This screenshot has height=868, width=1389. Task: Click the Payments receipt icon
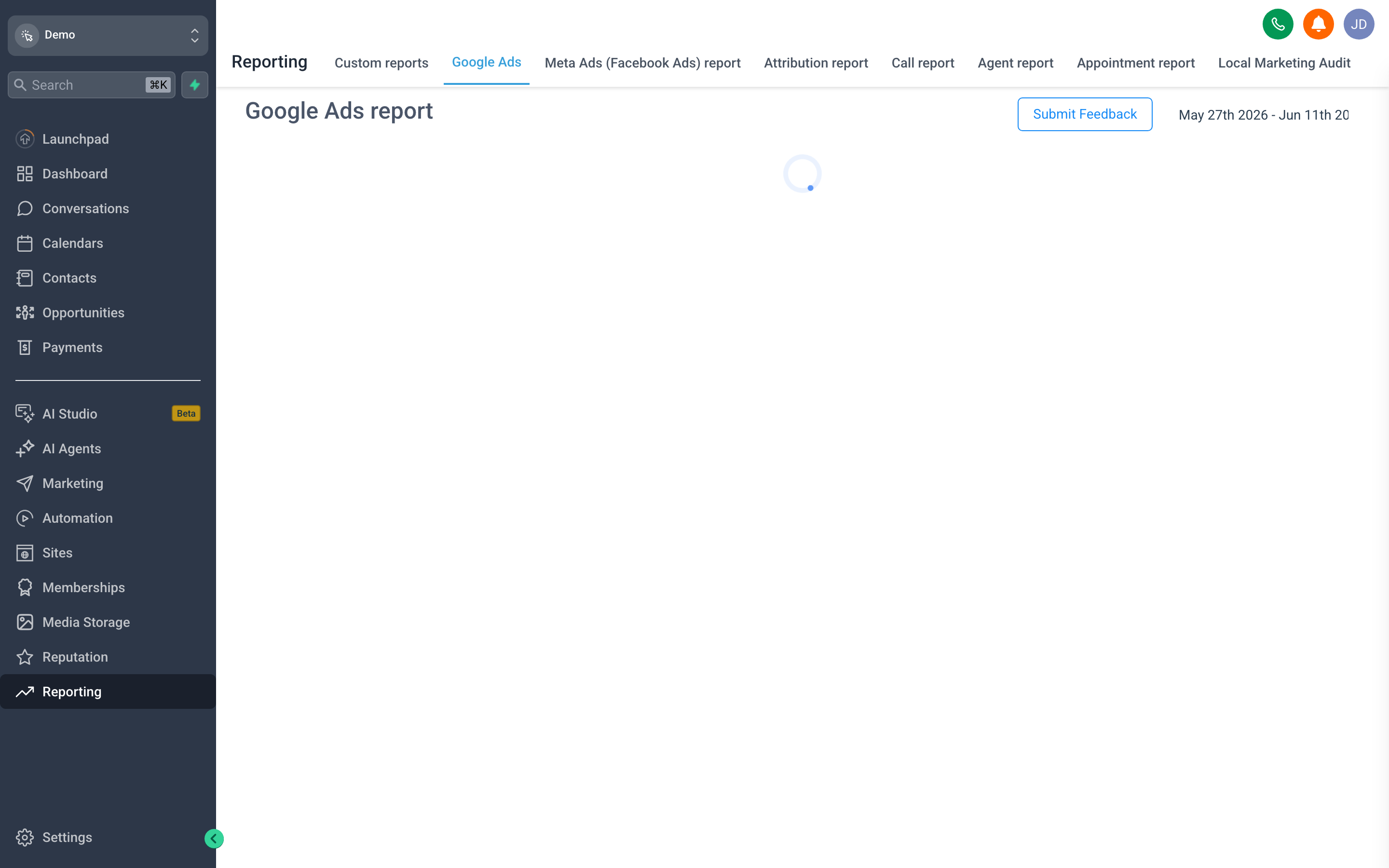pos(25,347)
